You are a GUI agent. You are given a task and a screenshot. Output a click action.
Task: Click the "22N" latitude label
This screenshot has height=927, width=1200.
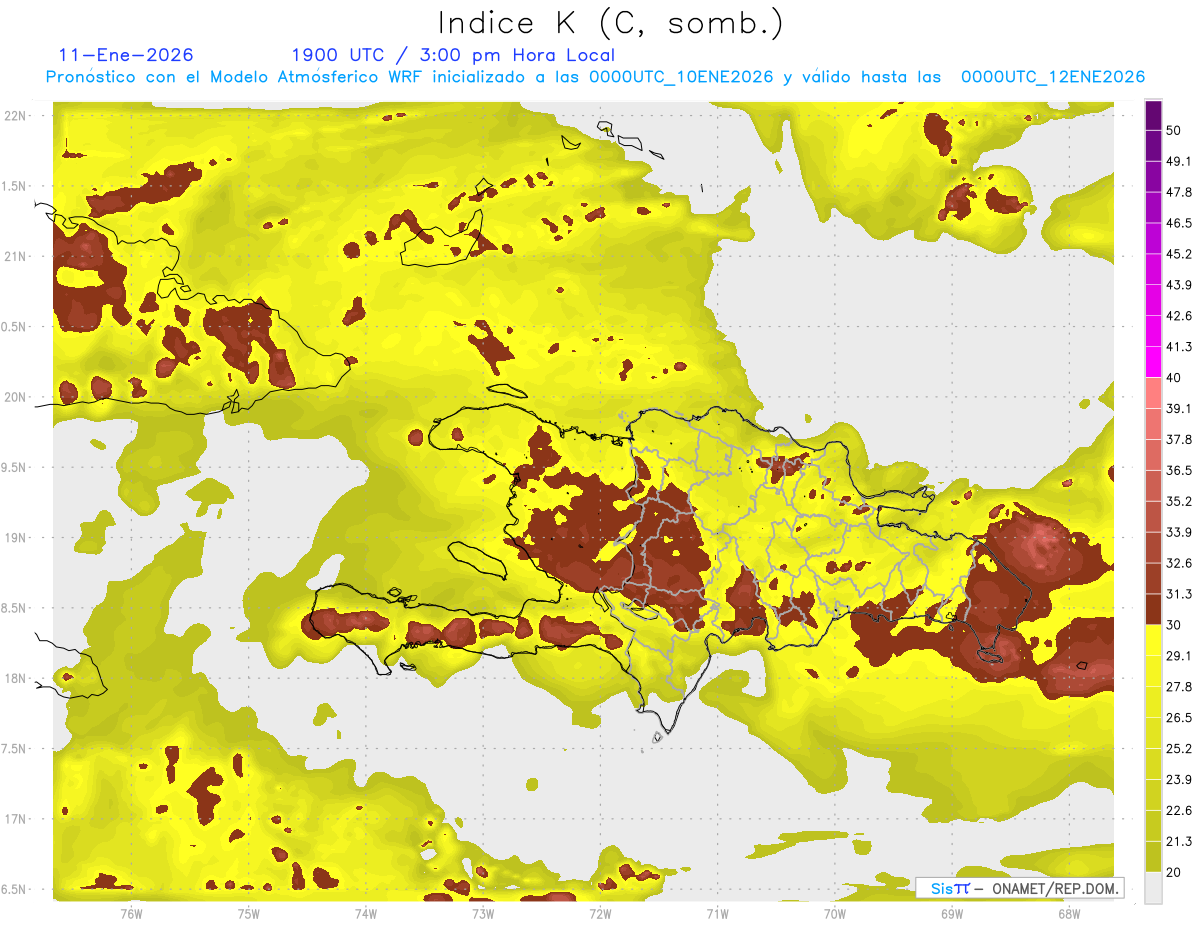pos(16,115)
